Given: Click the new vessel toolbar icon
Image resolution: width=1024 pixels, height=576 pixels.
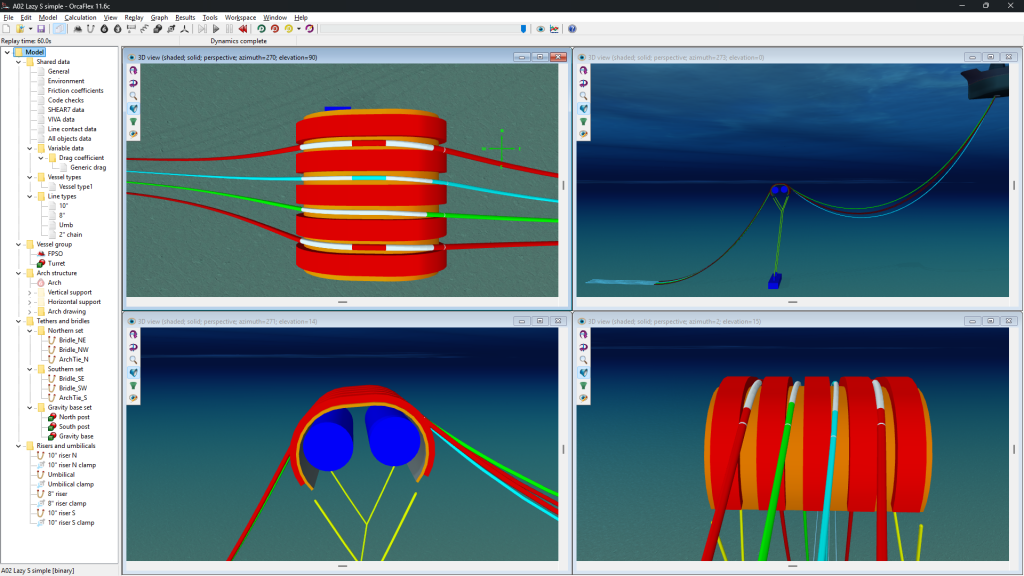Looking at the screenshot, I should point(78,29).
